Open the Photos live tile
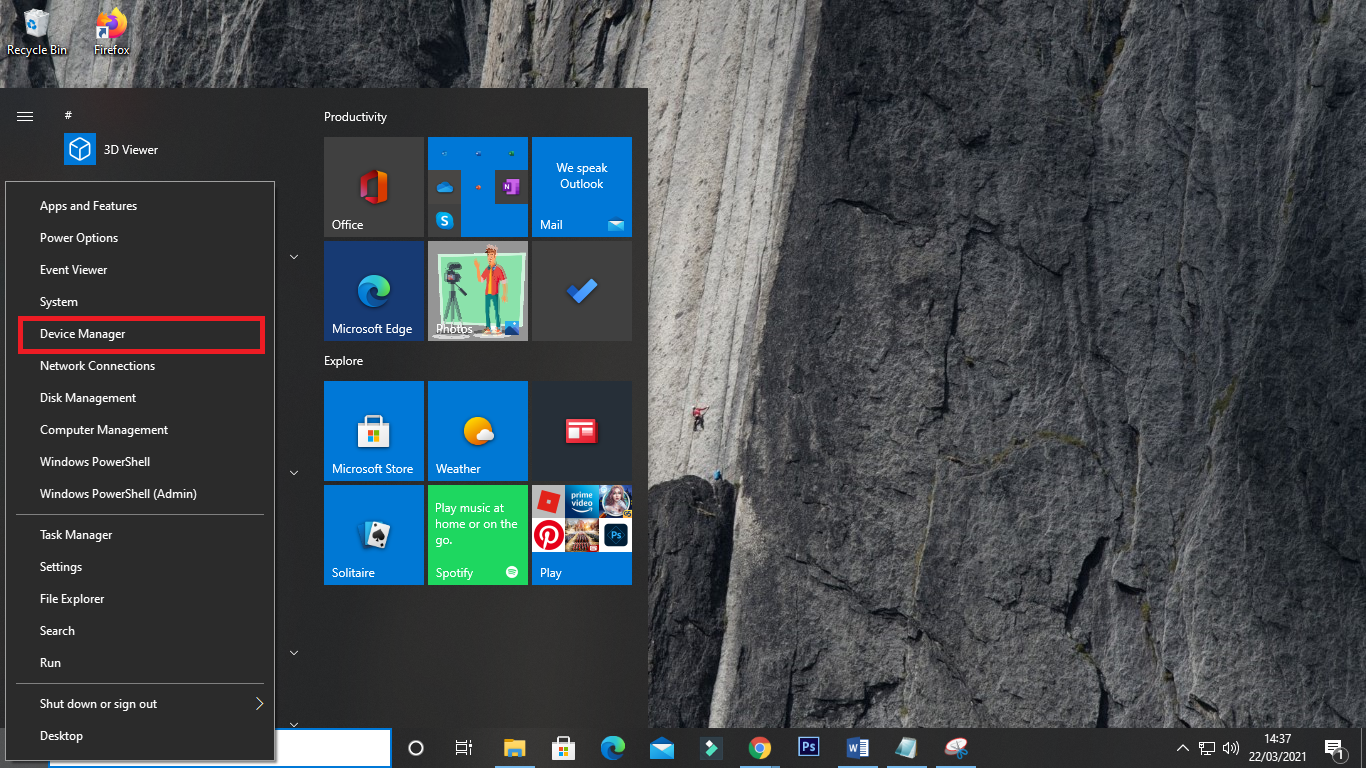Viewport: 1366px width, 768px height. (x=478, y=291)
